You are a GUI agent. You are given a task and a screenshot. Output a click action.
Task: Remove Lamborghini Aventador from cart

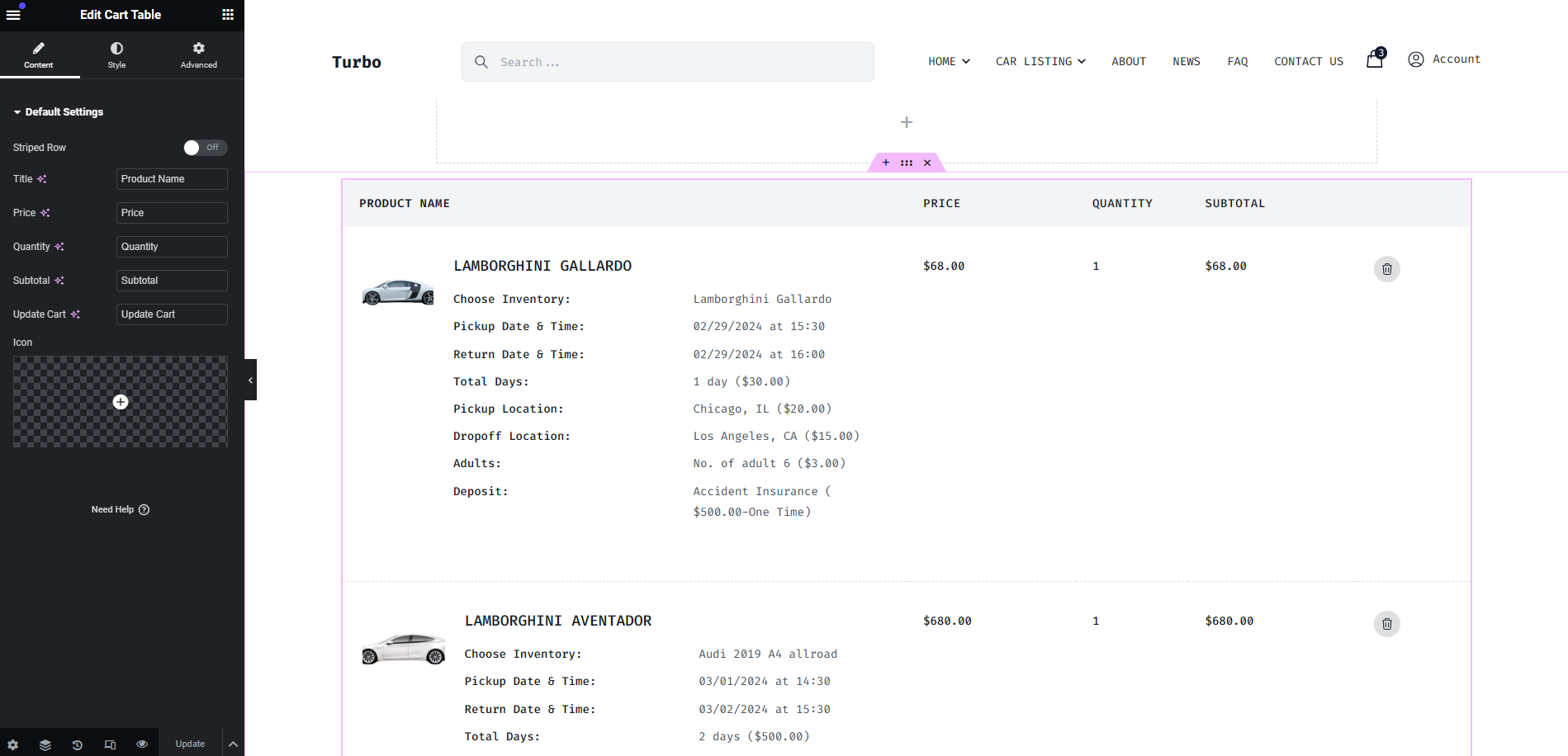[1387, 624]
